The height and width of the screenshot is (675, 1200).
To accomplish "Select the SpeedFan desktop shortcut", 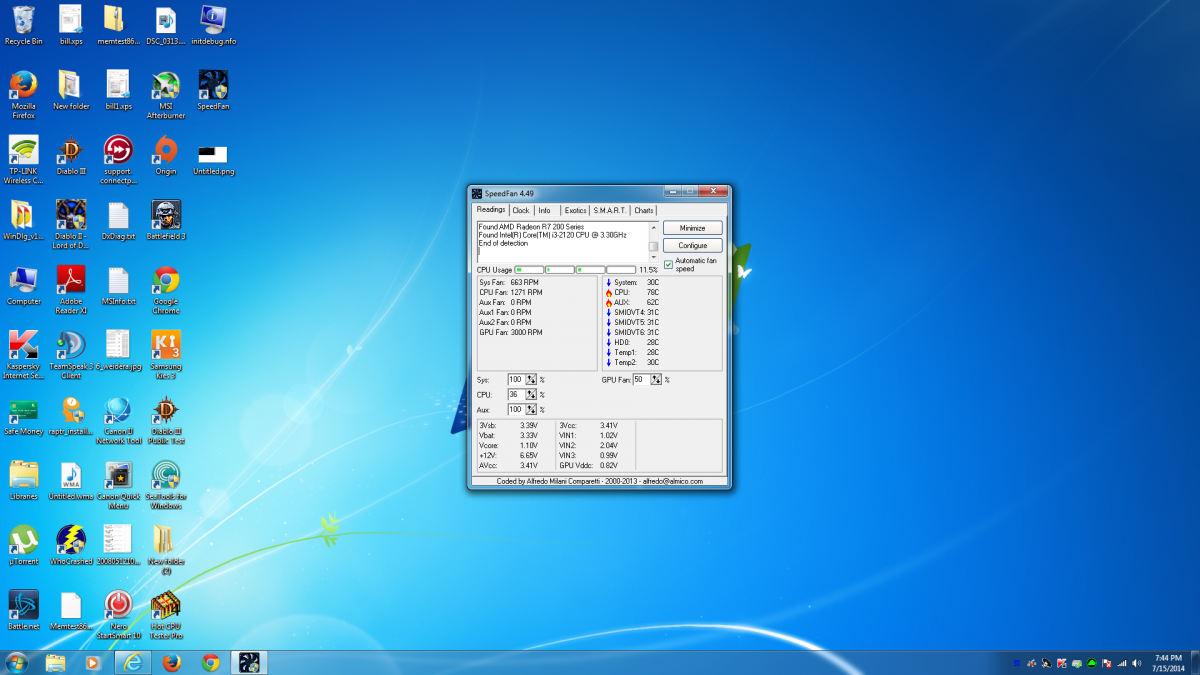I will pyautogui.click(x=213, y=89).
